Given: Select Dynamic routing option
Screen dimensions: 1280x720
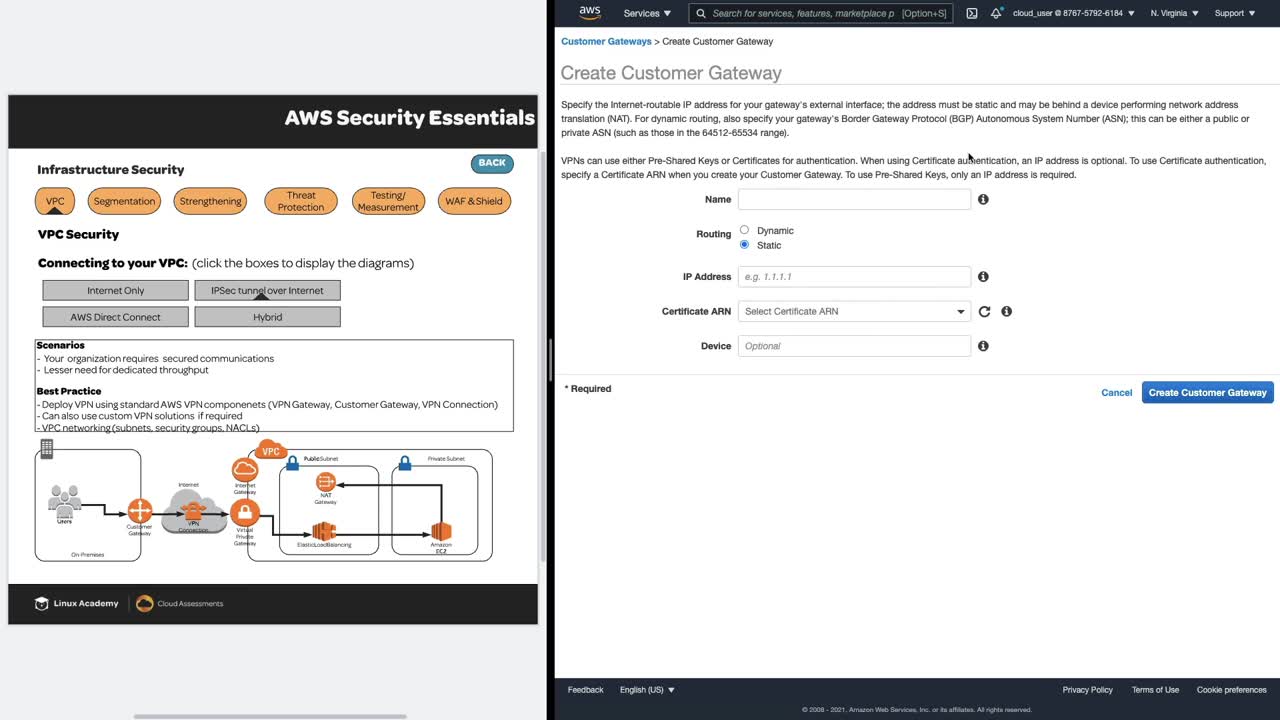Looking at the screenshot, I should click(x=744, y=230).
